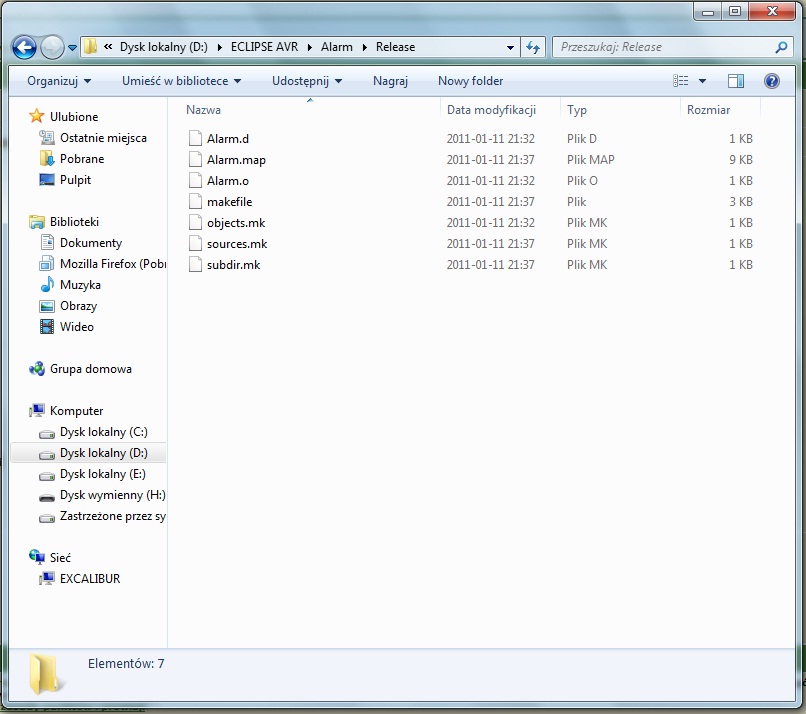
Task: Open recent locations dropdown beside navigation arrows
Action: coord(72,48)
